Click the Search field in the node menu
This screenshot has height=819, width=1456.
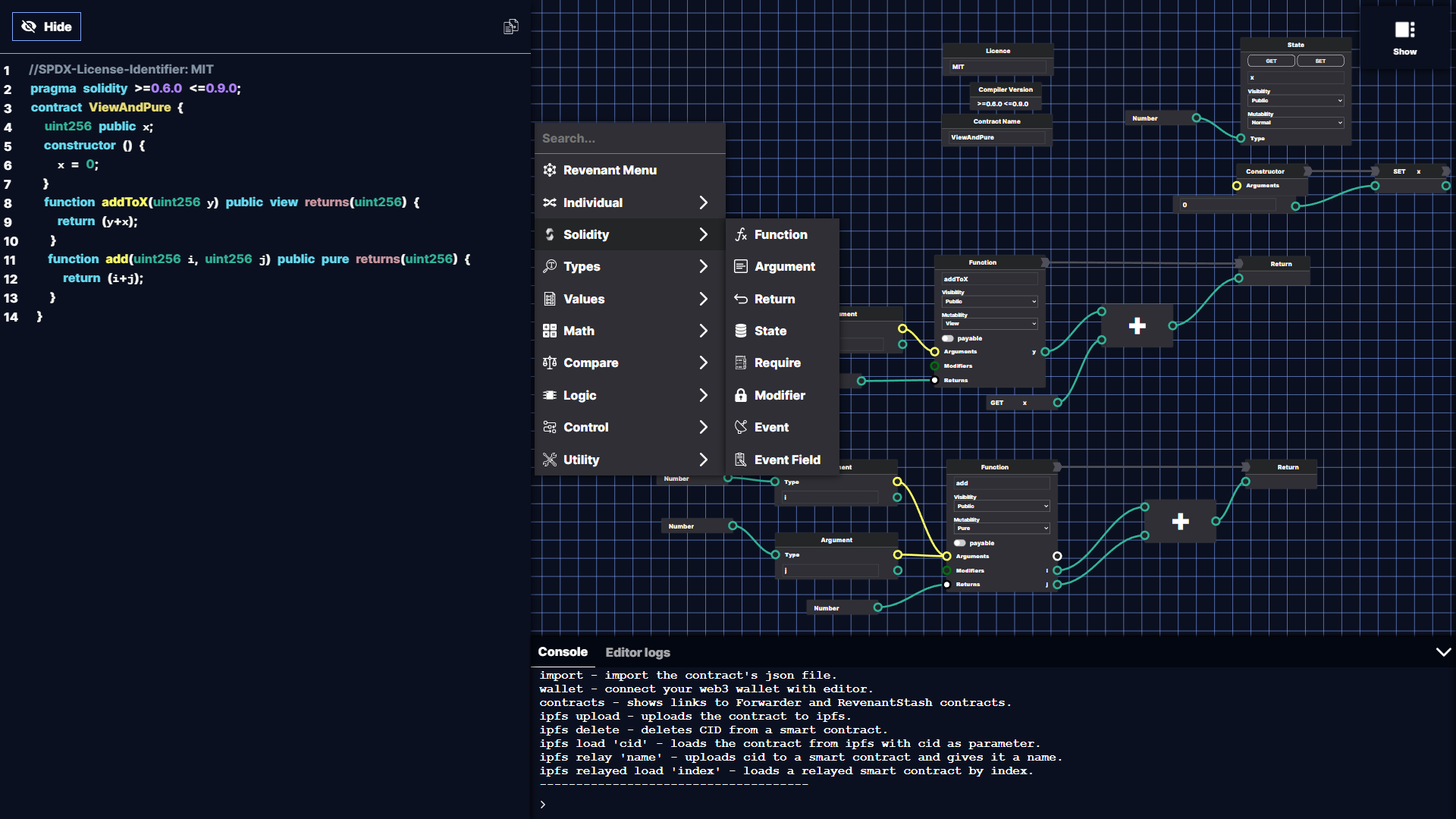pyautogui.click(x=629, y=138)
